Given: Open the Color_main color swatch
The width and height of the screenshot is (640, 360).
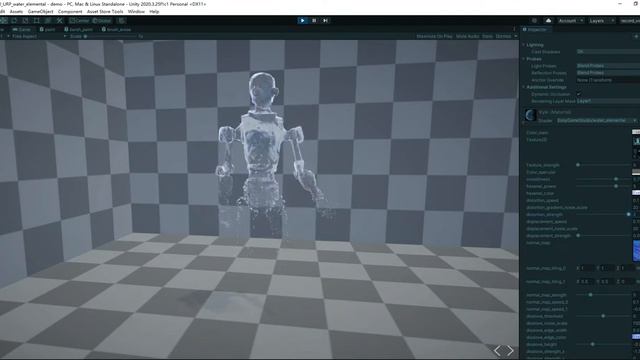Looking at the screenshot, I should (x=636, y=132).
